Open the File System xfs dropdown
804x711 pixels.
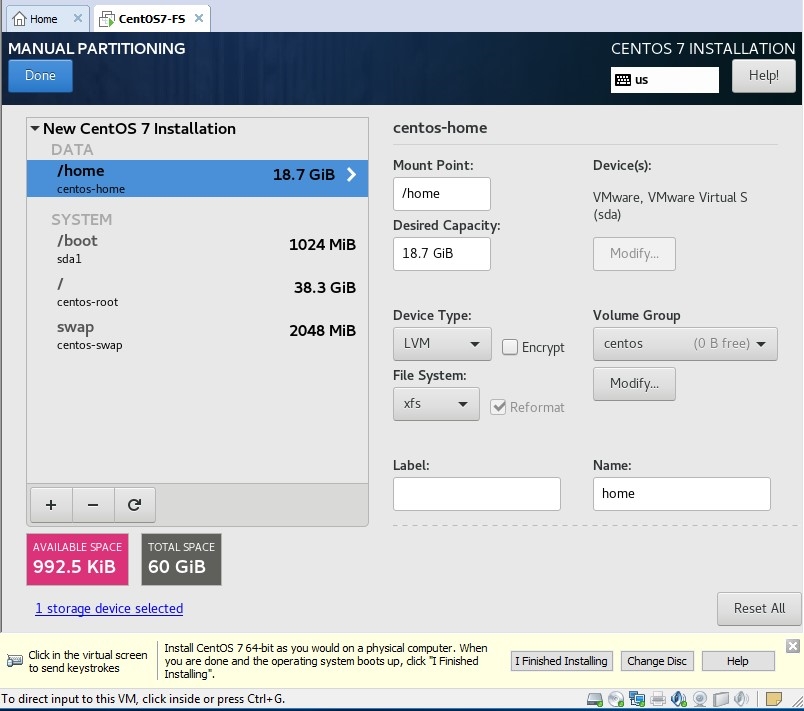[435, 404]
